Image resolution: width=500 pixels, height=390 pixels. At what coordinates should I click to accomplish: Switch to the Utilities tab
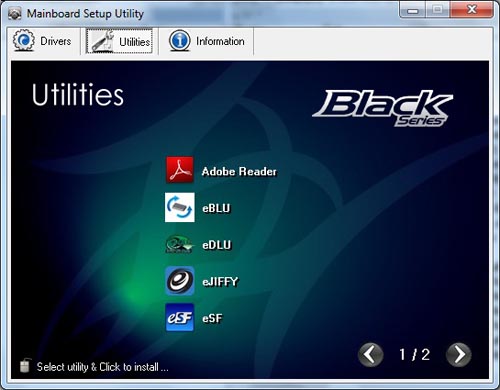119,41
